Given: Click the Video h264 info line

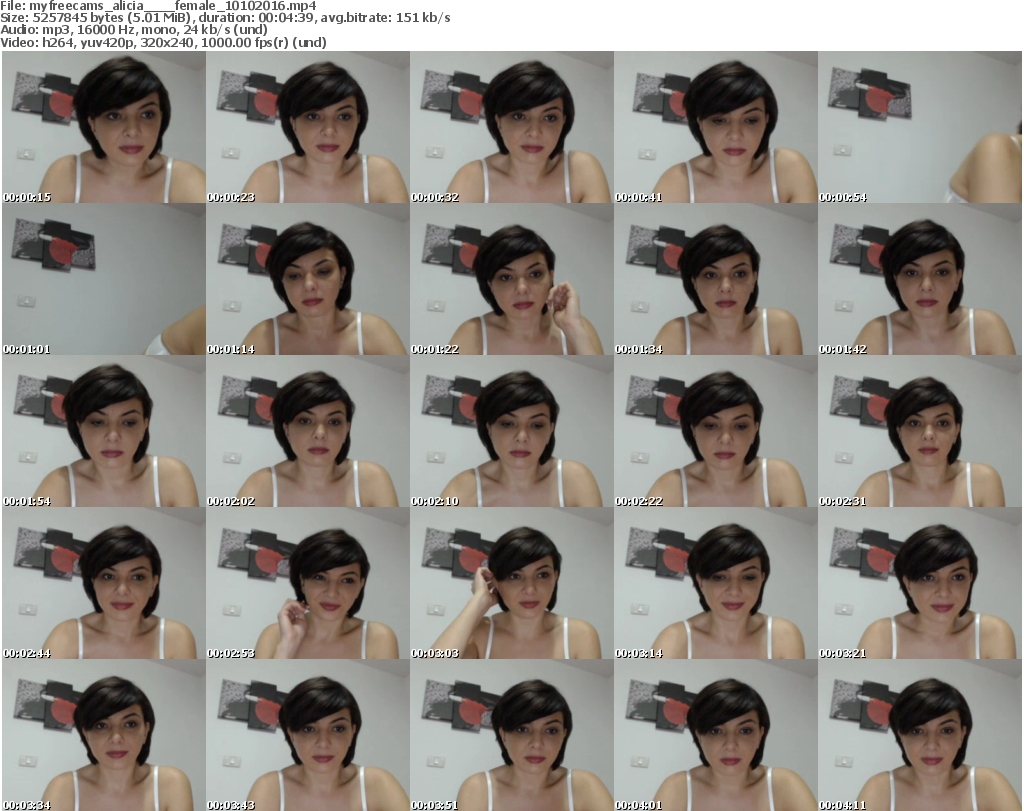Looking at the screenshot, I should point(164,42).
